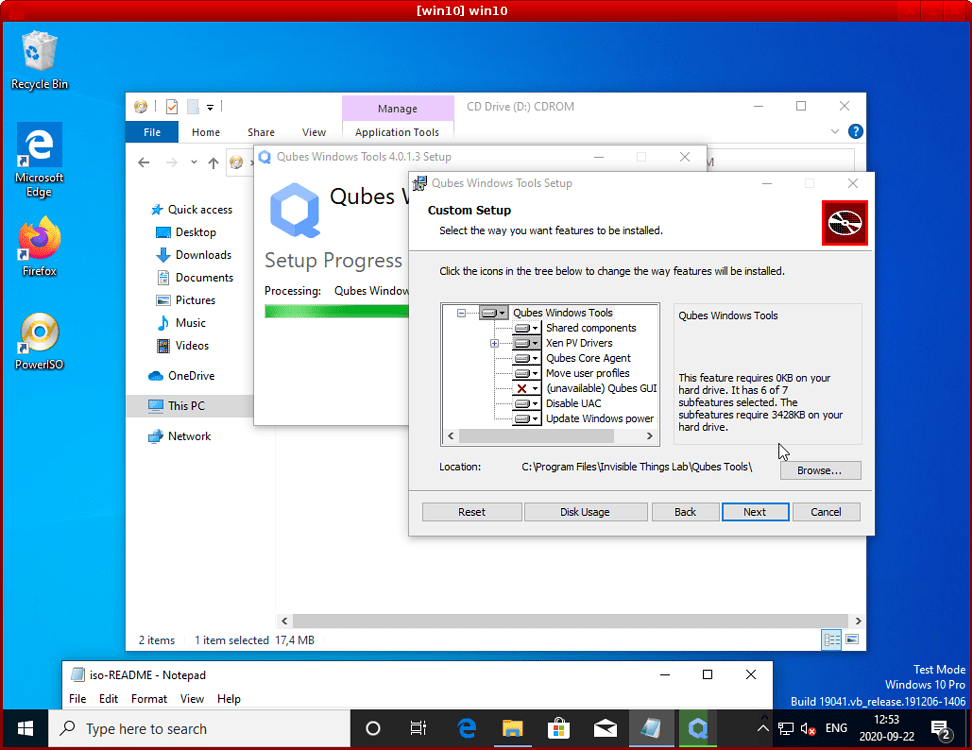This screenshot has height=750, width=972.
Task: Click the network status icon in system tray
Action: pyautogui.click(x=786, y=728)
